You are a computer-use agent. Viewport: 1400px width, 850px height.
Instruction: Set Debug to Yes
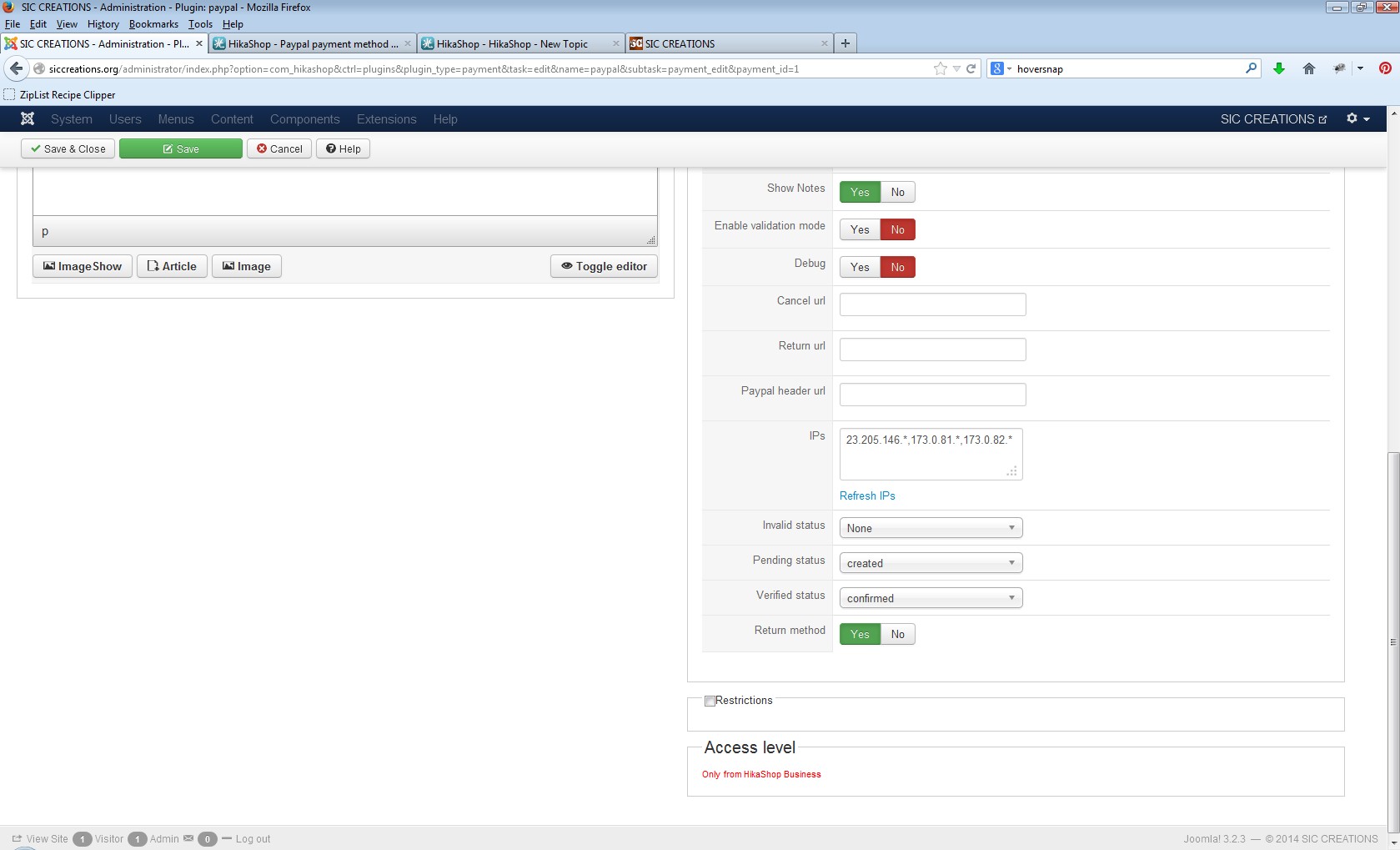point(860,267)
